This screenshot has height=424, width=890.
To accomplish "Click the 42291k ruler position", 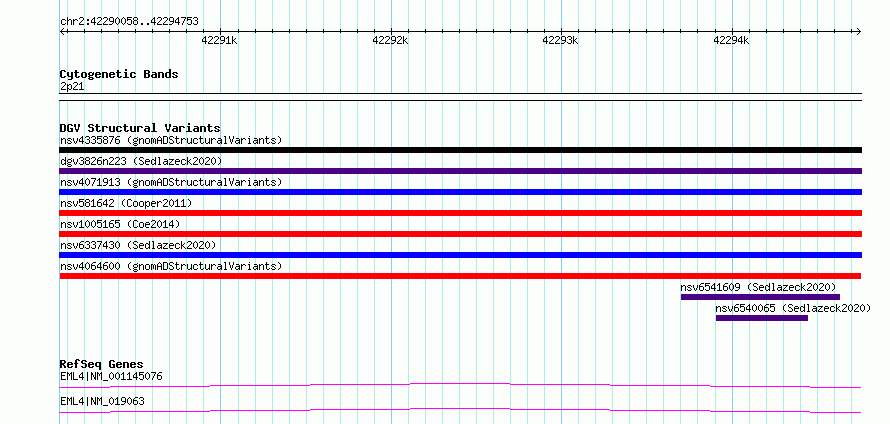I will (220, 40).
